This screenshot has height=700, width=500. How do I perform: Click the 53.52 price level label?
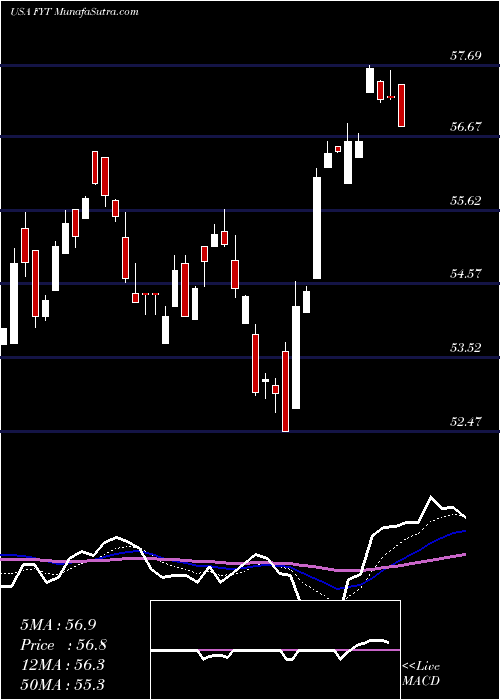(x=466, y=347)
